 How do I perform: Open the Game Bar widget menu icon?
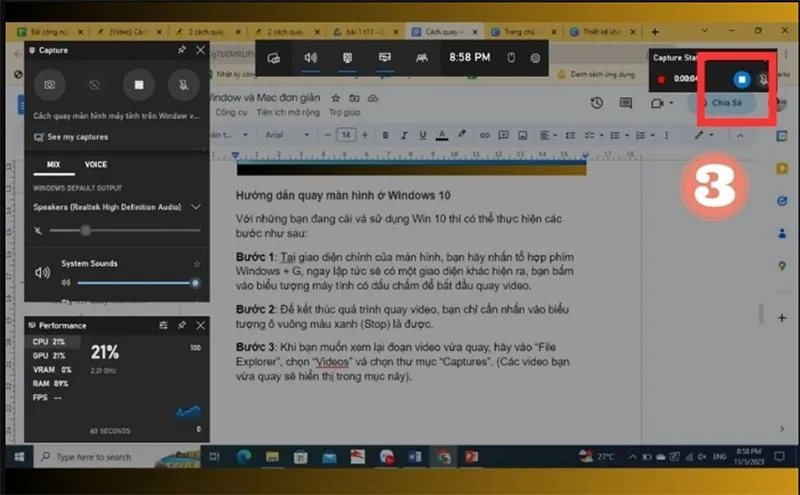pos(273,58)
